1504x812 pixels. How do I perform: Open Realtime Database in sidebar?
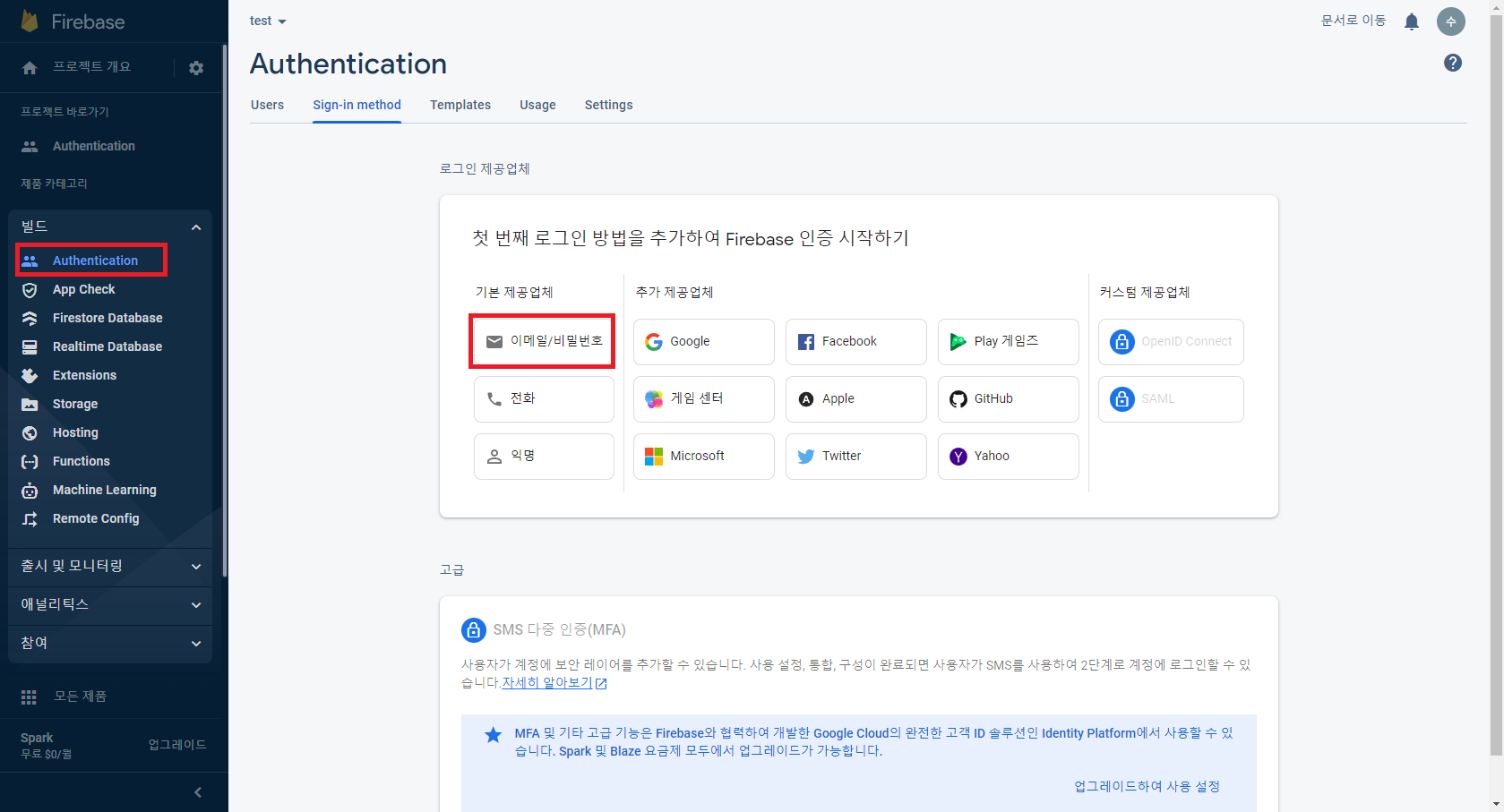click(x=107, y=346)
